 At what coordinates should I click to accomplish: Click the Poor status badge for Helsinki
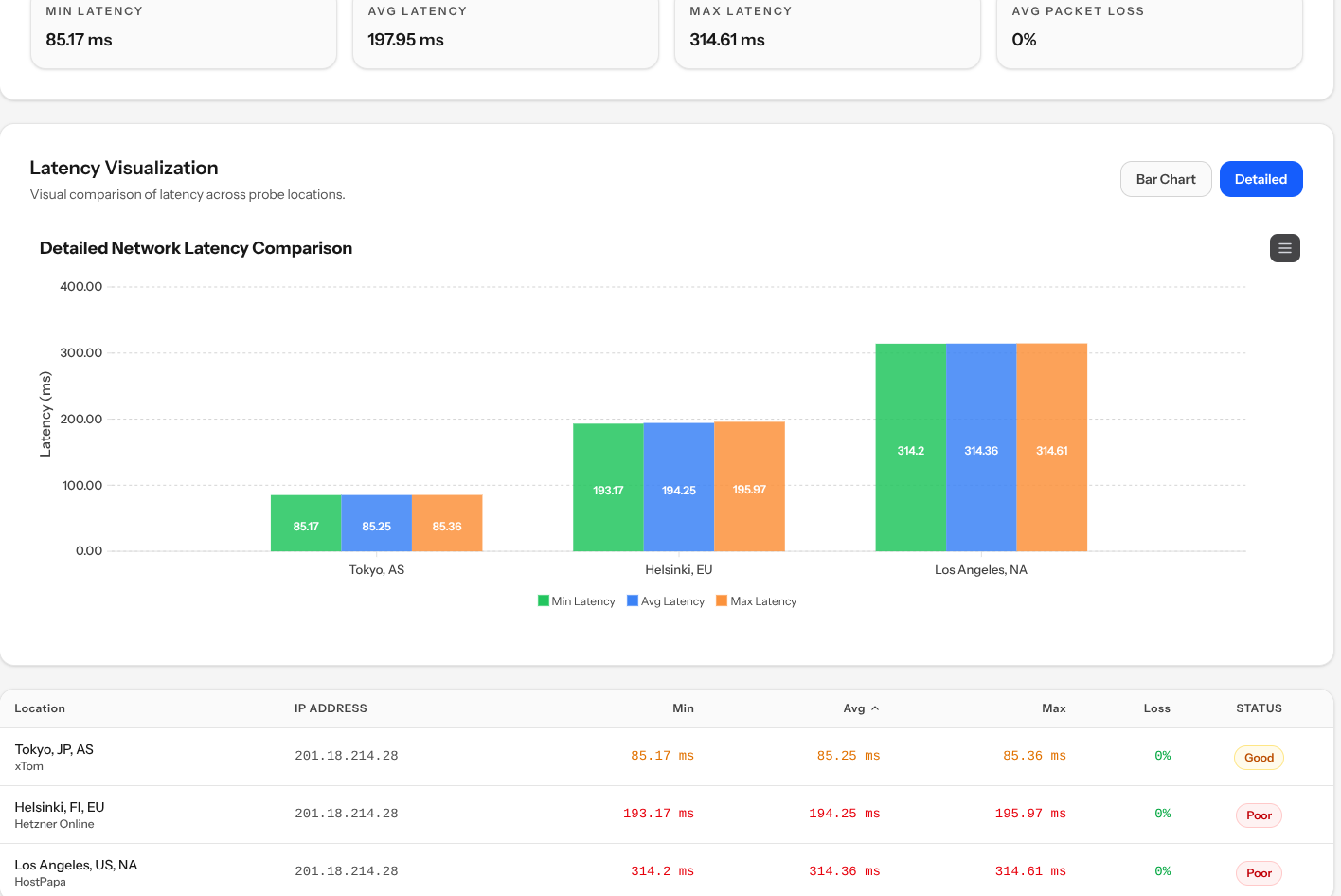click(1259, 815)
